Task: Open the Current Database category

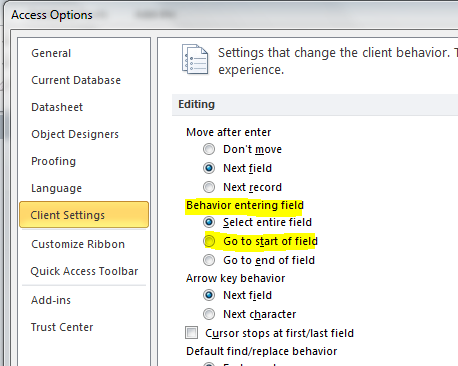Action: pos(76,80)
